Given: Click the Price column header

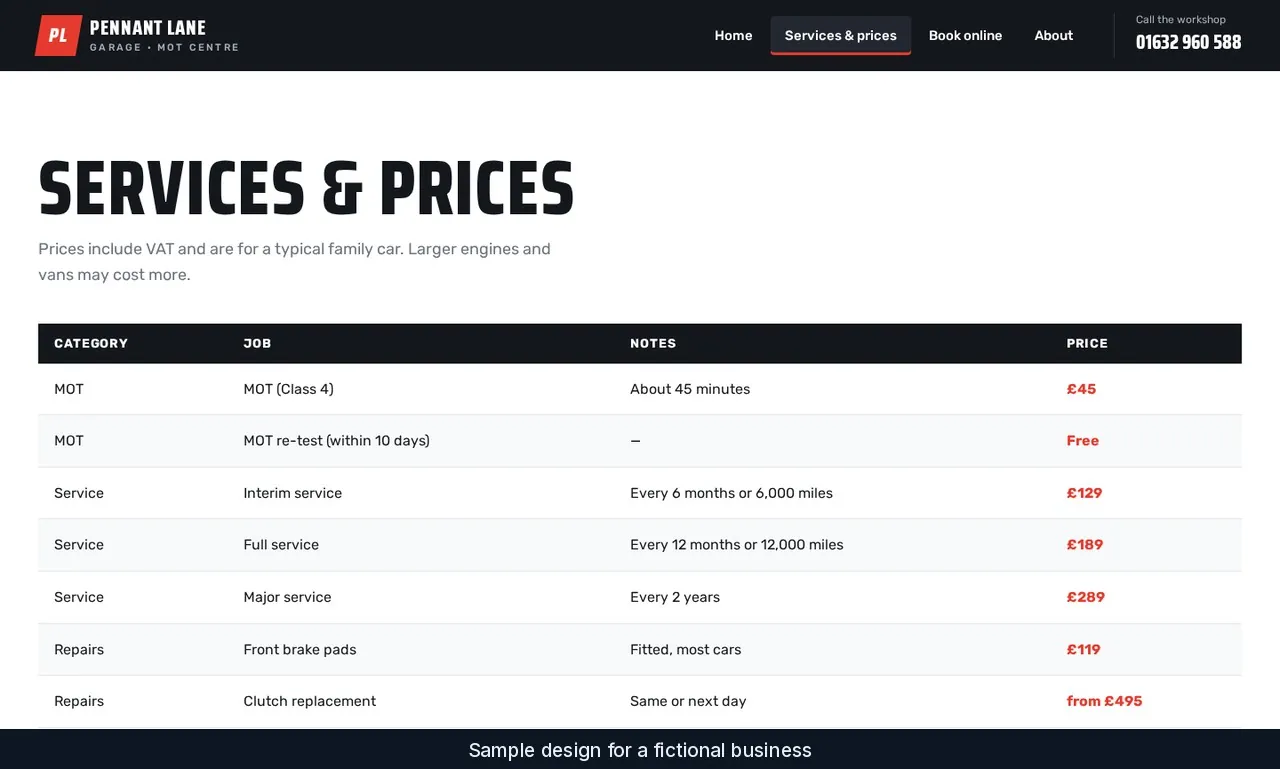Looking at the screenshot, I should point(1087,343).
